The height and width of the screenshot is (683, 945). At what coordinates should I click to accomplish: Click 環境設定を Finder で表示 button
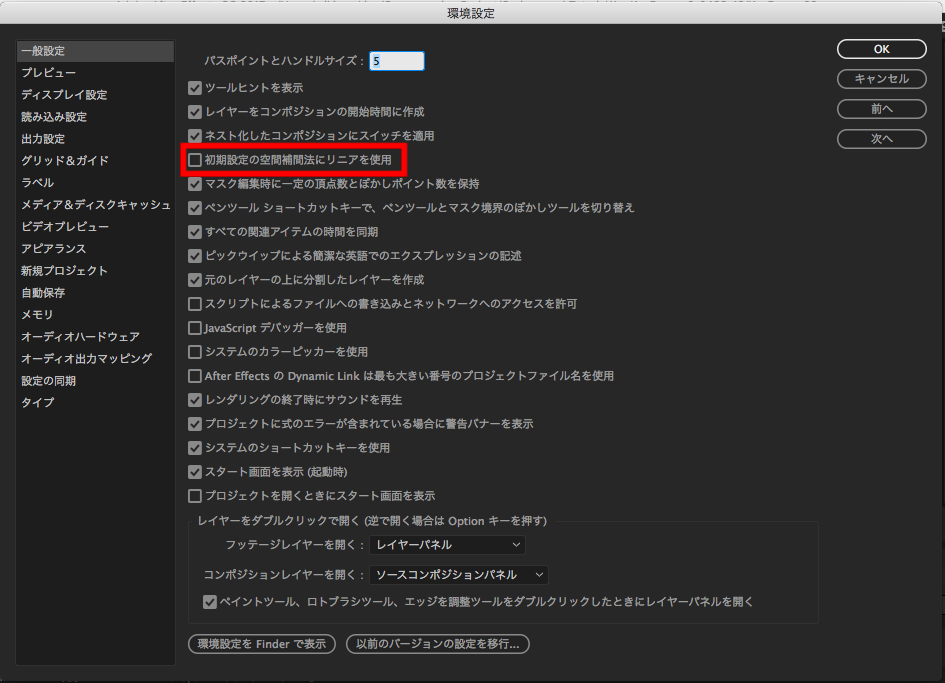coord(262,644)
